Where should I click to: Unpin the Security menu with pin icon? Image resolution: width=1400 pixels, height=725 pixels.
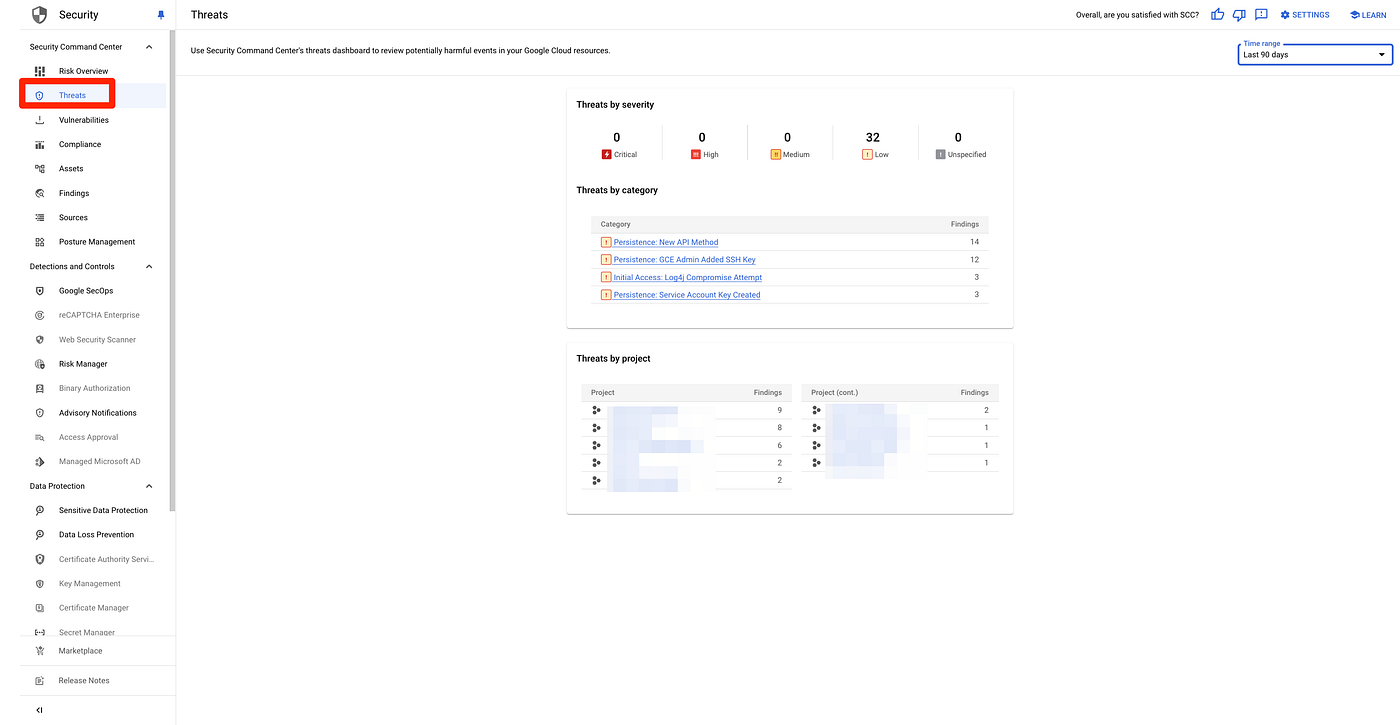[161, 15]
